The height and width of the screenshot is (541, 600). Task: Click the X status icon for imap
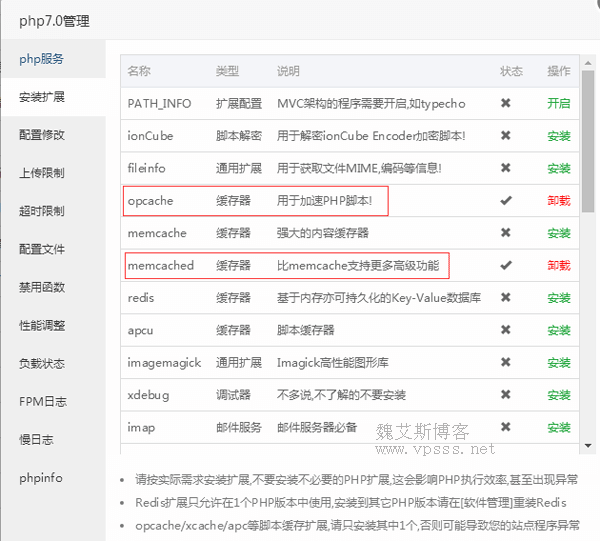[506, 427]
